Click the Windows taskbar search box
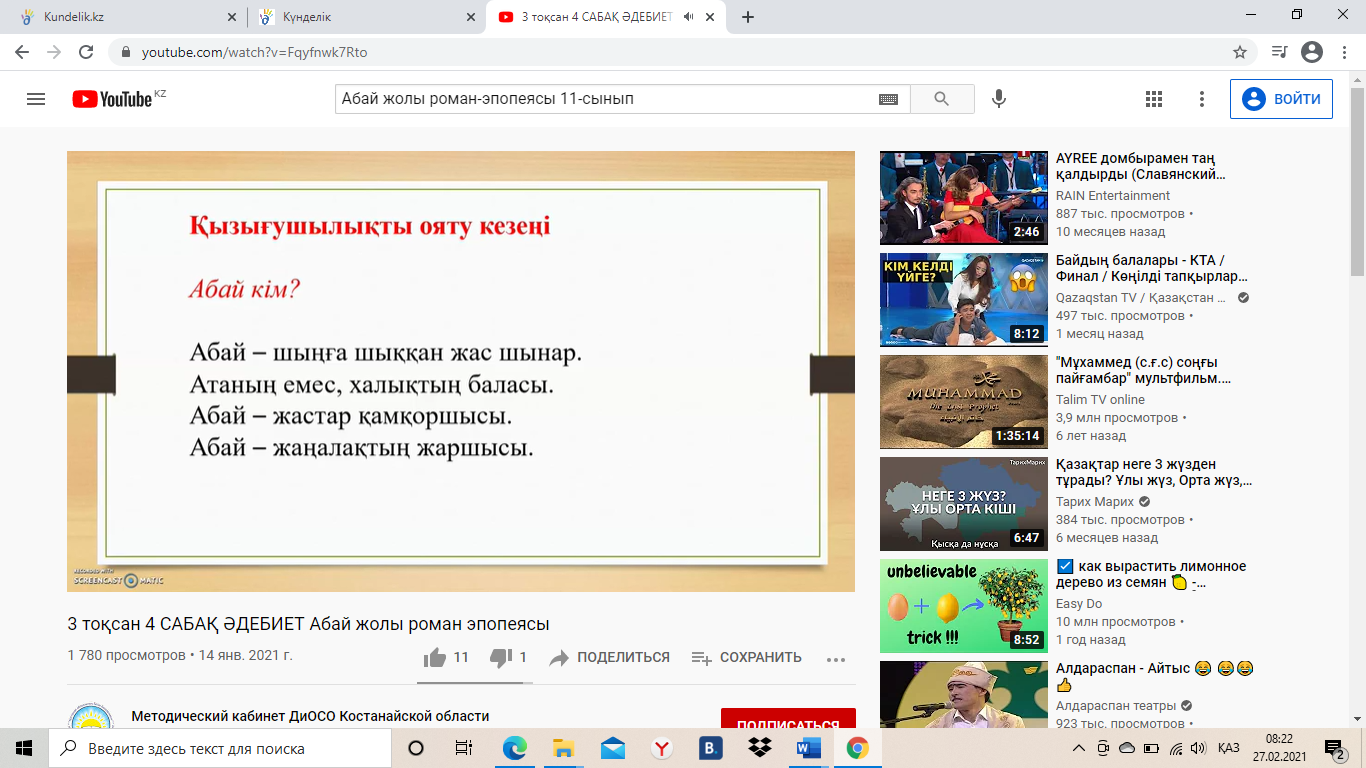The height and width of the screenshot is (768, 1366). click(220, 748)
